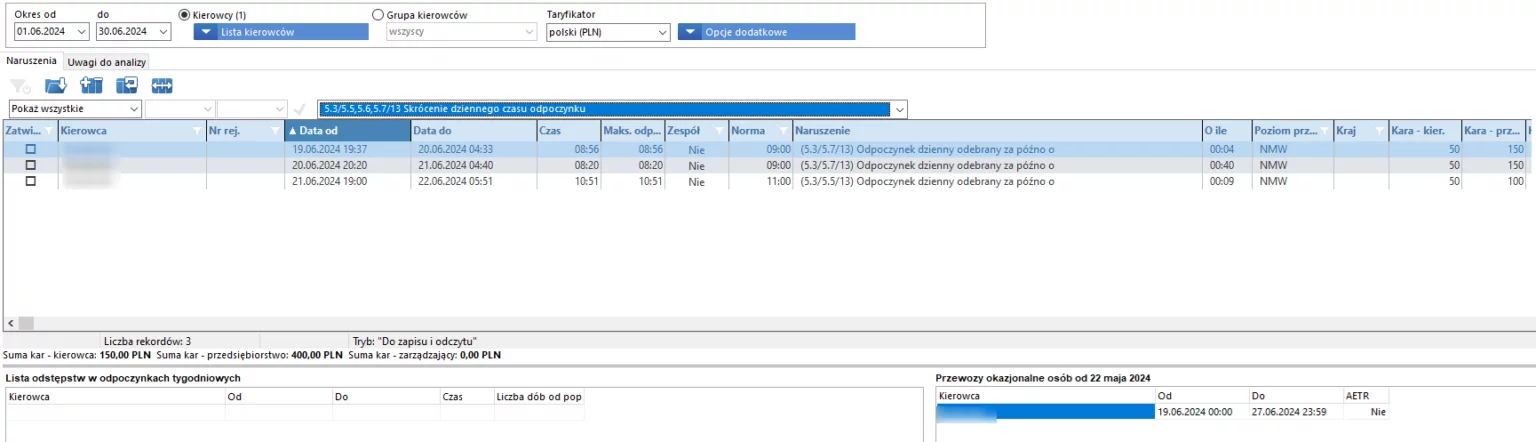1536x442 pixels.
Task: Click the O ile value 00:40
Action: 1221,165
